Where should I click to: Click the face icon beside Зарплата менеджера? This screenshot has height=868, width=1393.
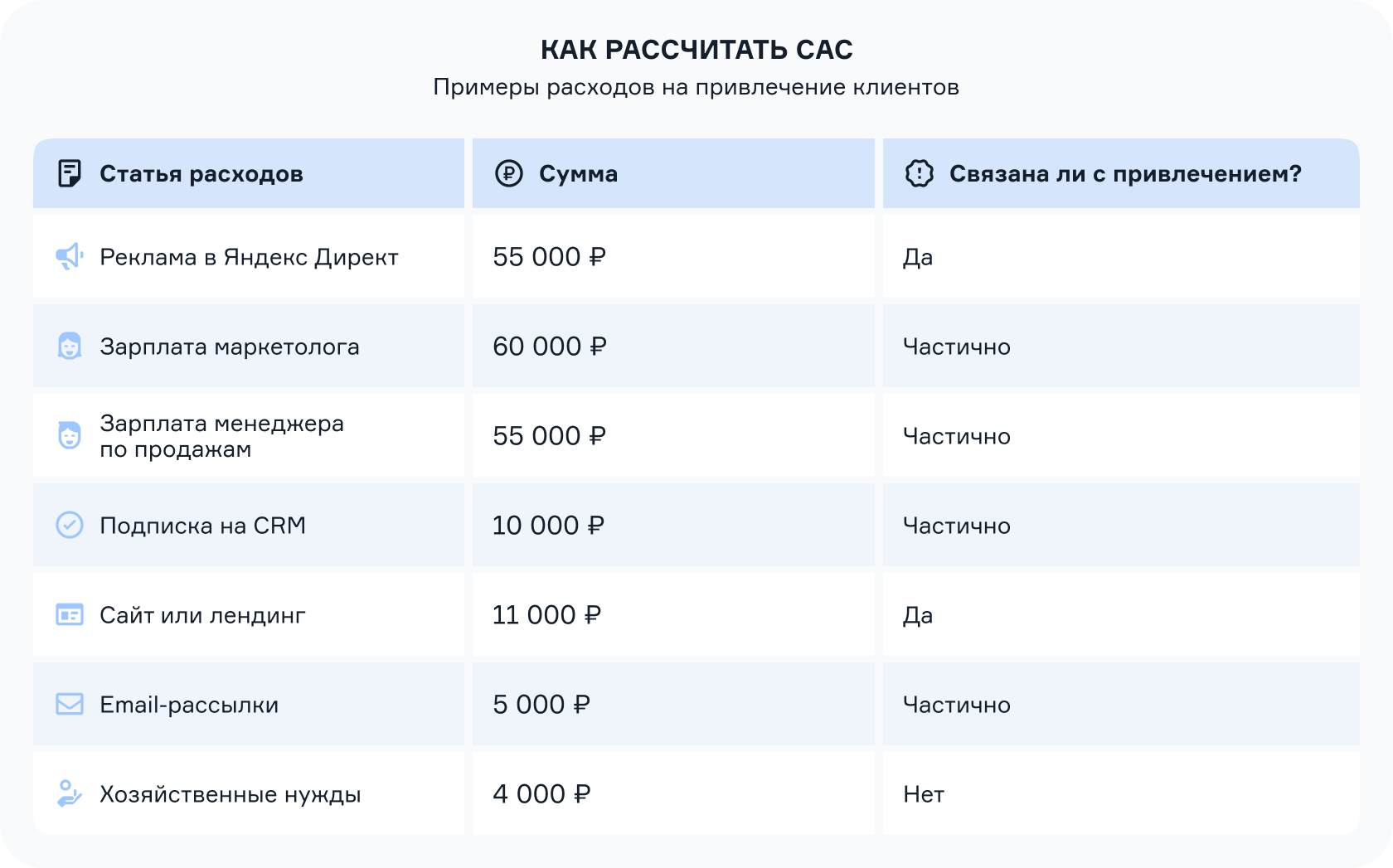coord(70,435)
